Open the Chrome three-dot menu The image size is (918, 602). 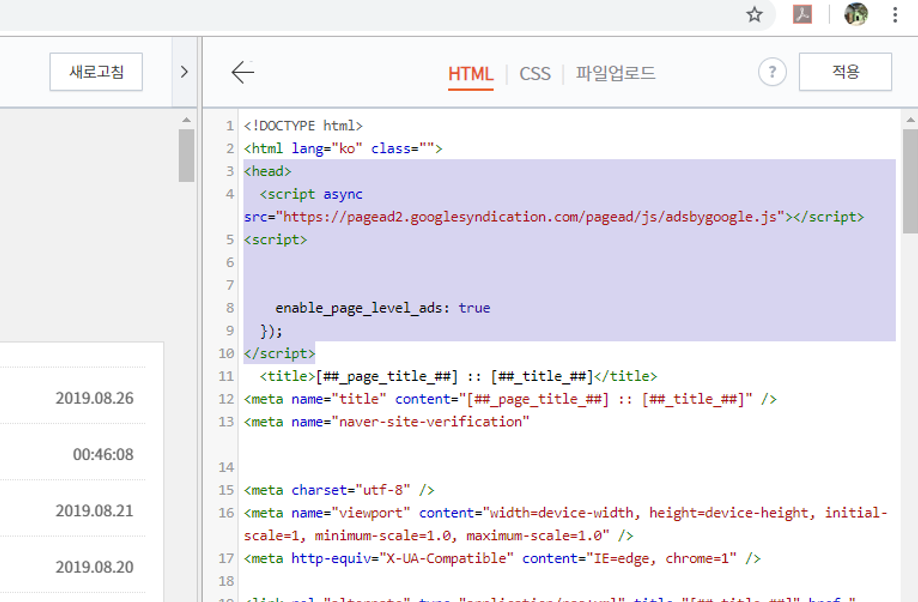[895, 14]
